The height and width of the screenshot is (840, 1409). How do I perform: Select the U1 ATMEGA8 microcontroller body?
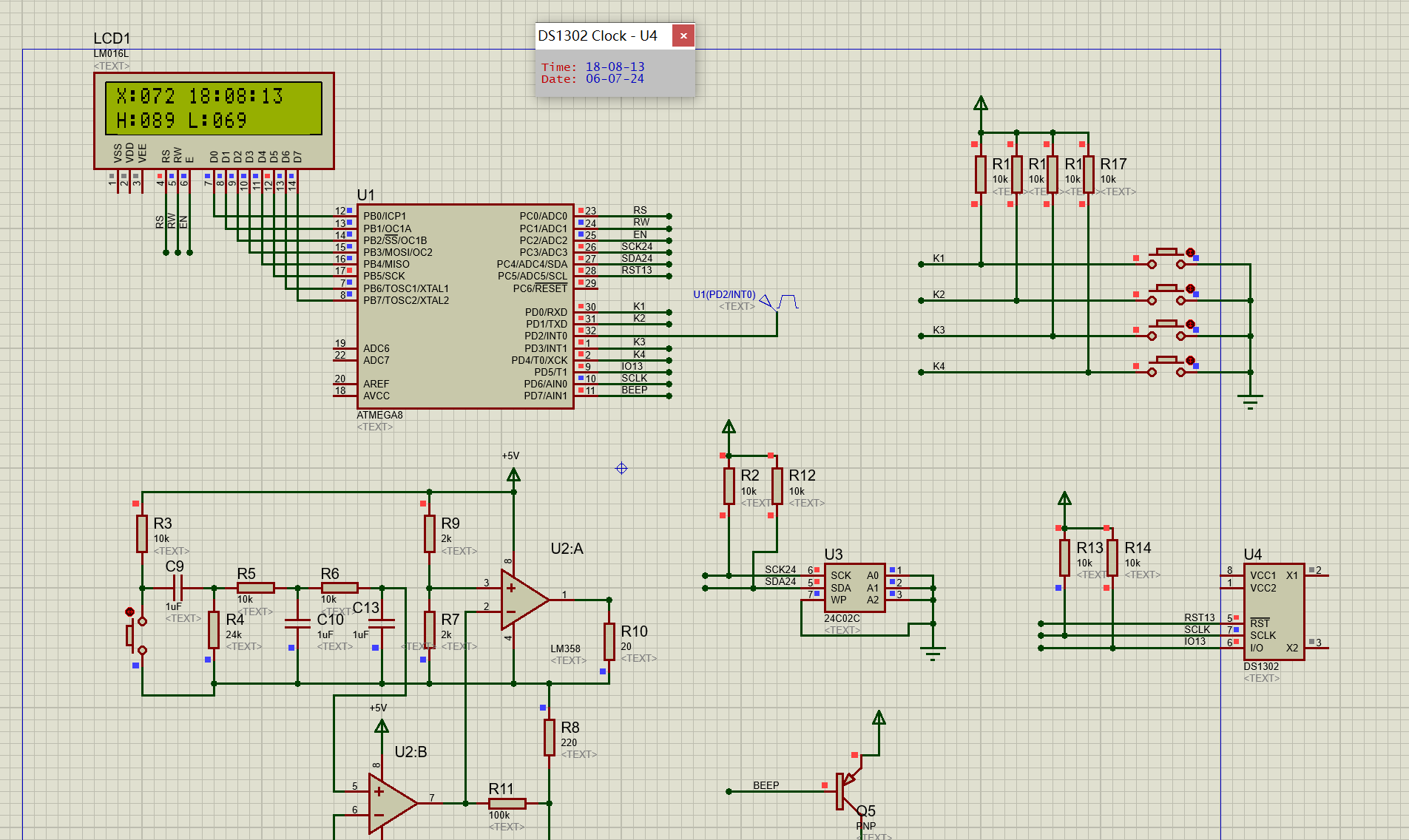tap(465, 306)
